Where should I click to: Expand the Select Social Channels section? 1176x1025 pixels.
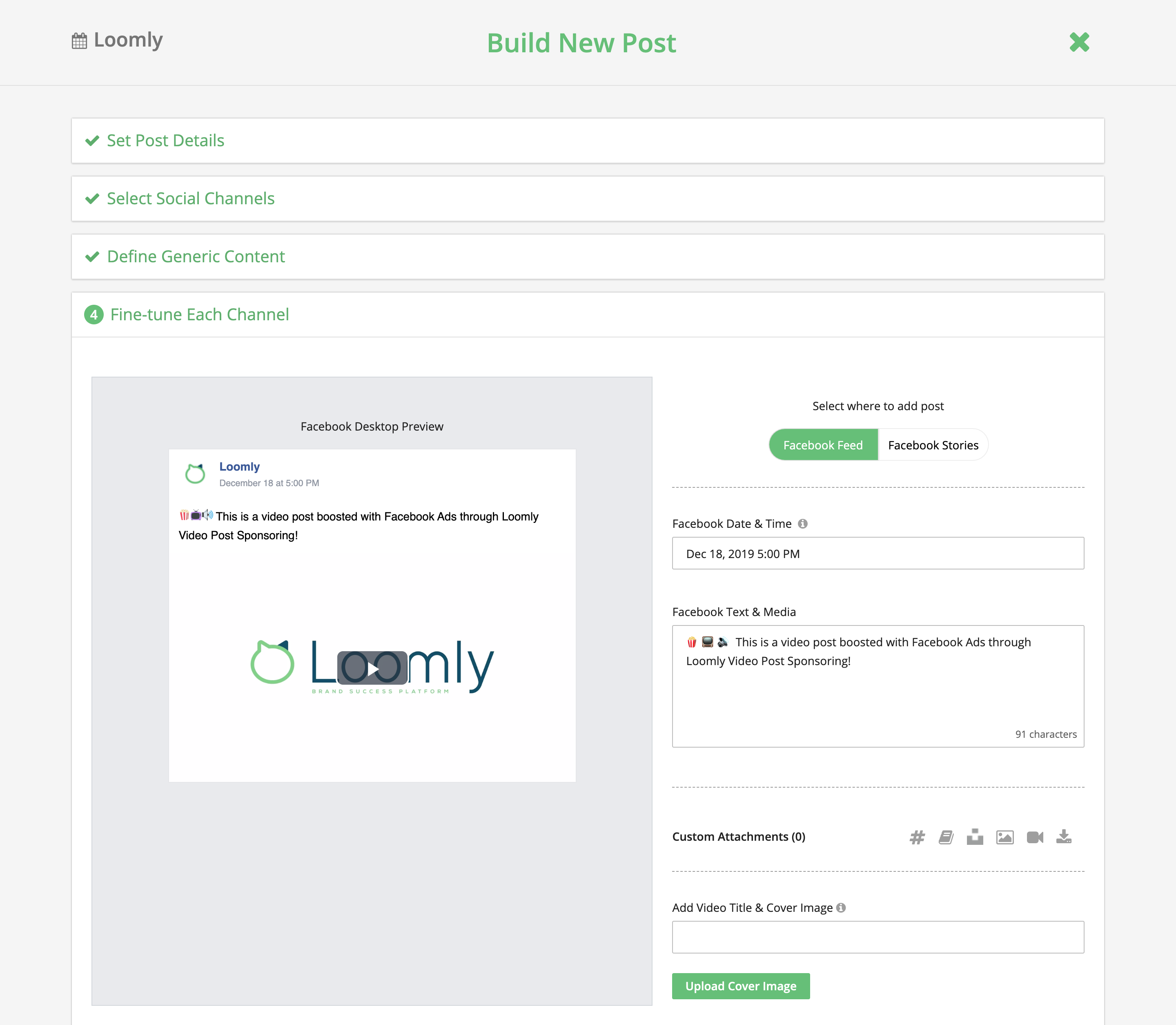(x=190, y=199)
